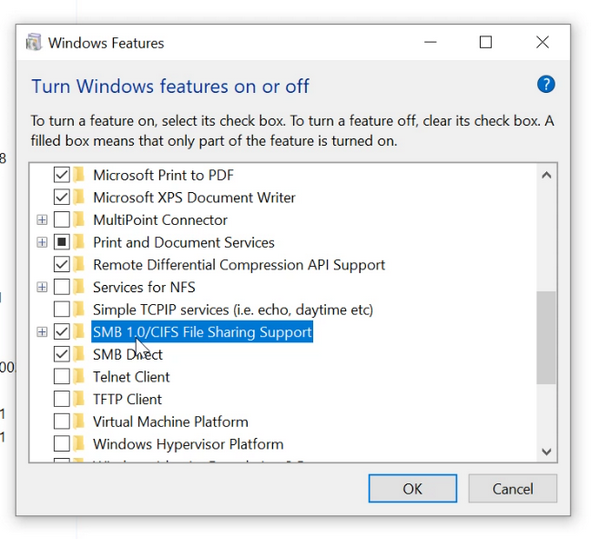This screenshot has width=600, height=539.
Task: Click the scrollbar down arrow
Action: coord(546,452)
